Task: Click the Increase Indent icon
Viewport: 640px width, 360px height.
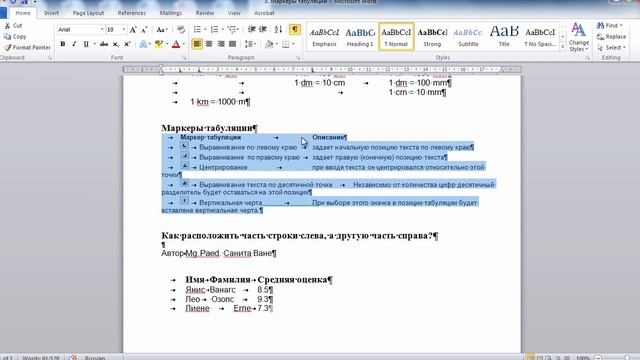Action: click(x=263, y=29)
